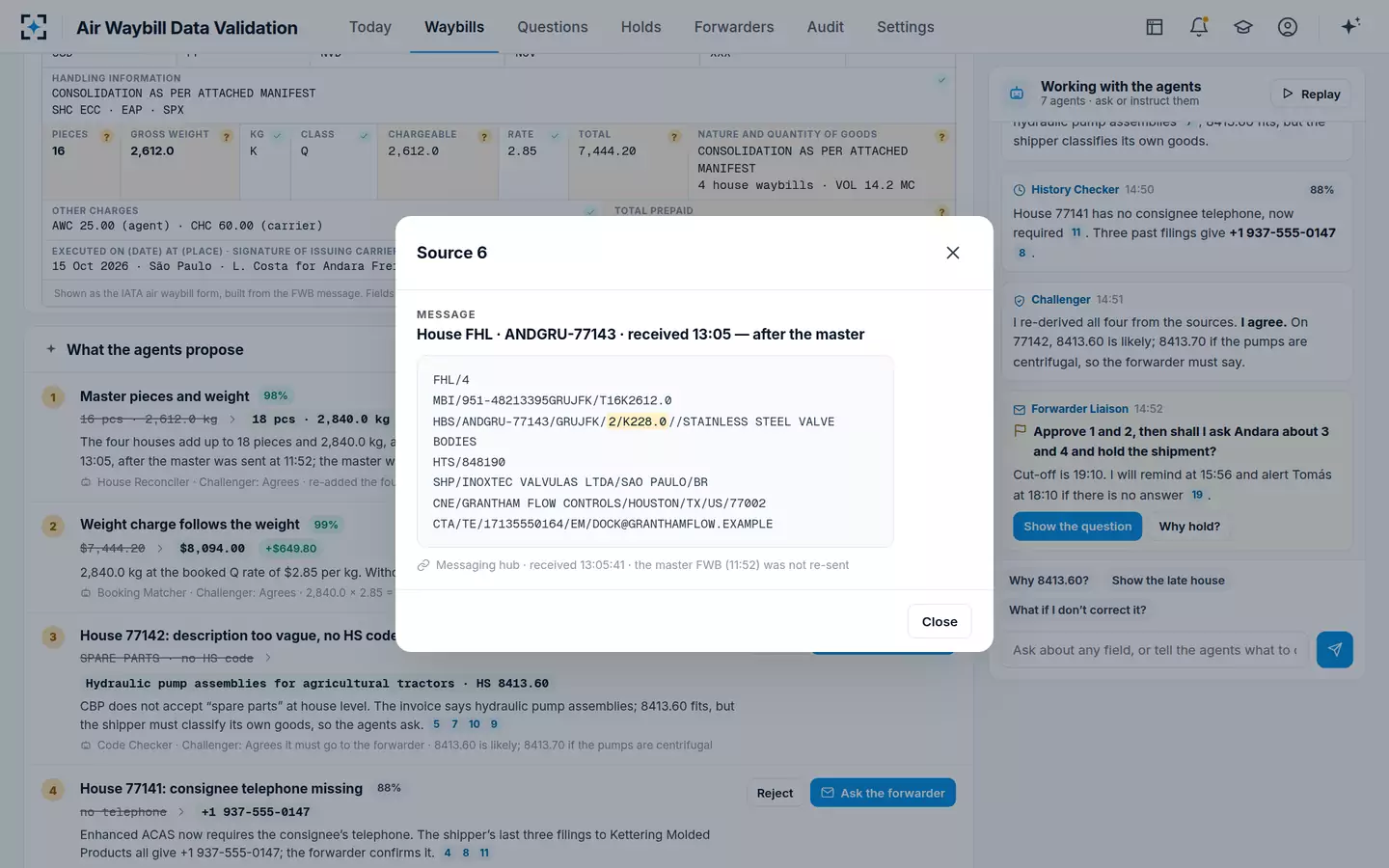Reject the House 77141 telephone proposal
This screenshot has height=868, width=1389.
(x=775, y=793)
